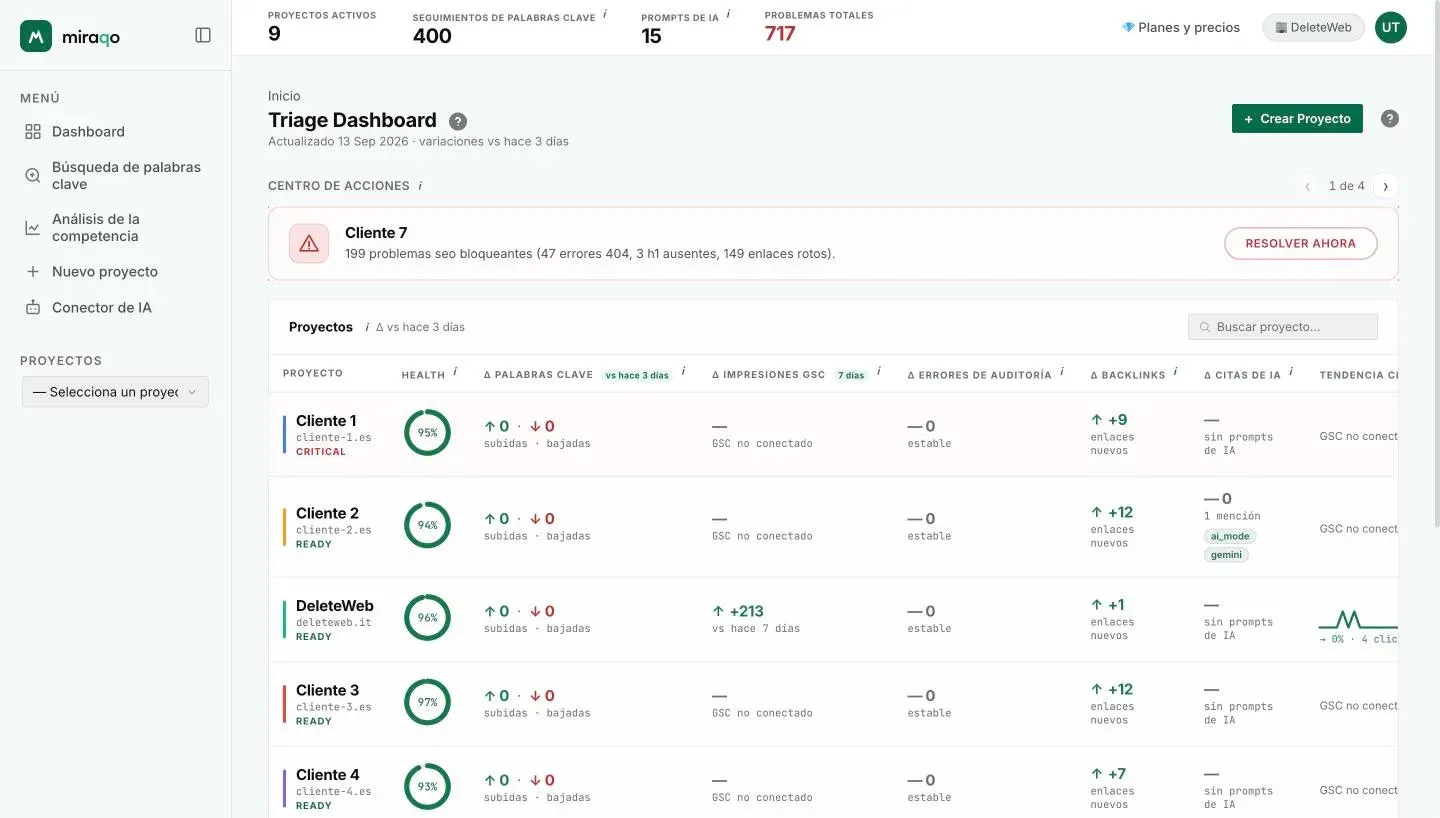
Task: Go to Búsqueda de palabras clave
Action: click(x=115, y=175)
